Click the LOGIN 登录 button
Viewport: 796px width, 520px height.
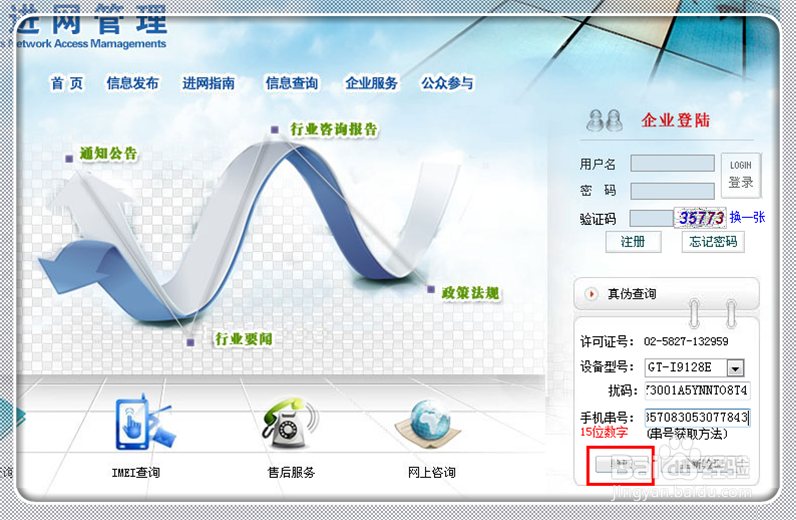(x=741, y=175)
